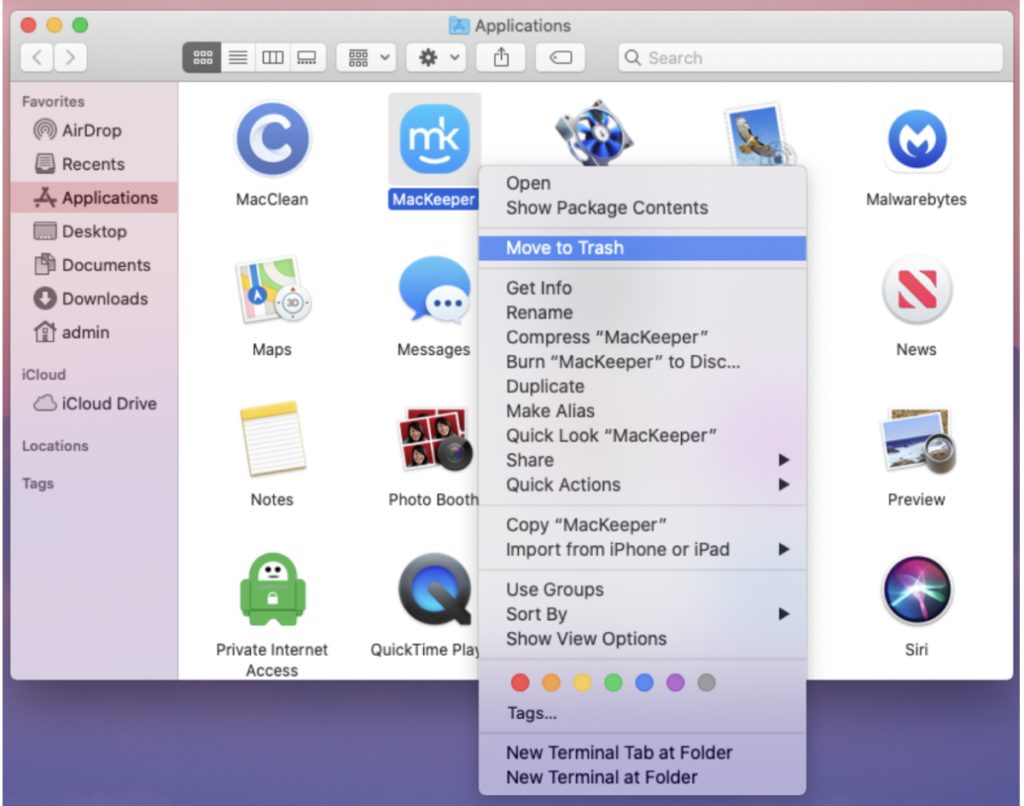Select the QuickTime Player app icon
Viewport: 1024px width, 806px height.
436,590
